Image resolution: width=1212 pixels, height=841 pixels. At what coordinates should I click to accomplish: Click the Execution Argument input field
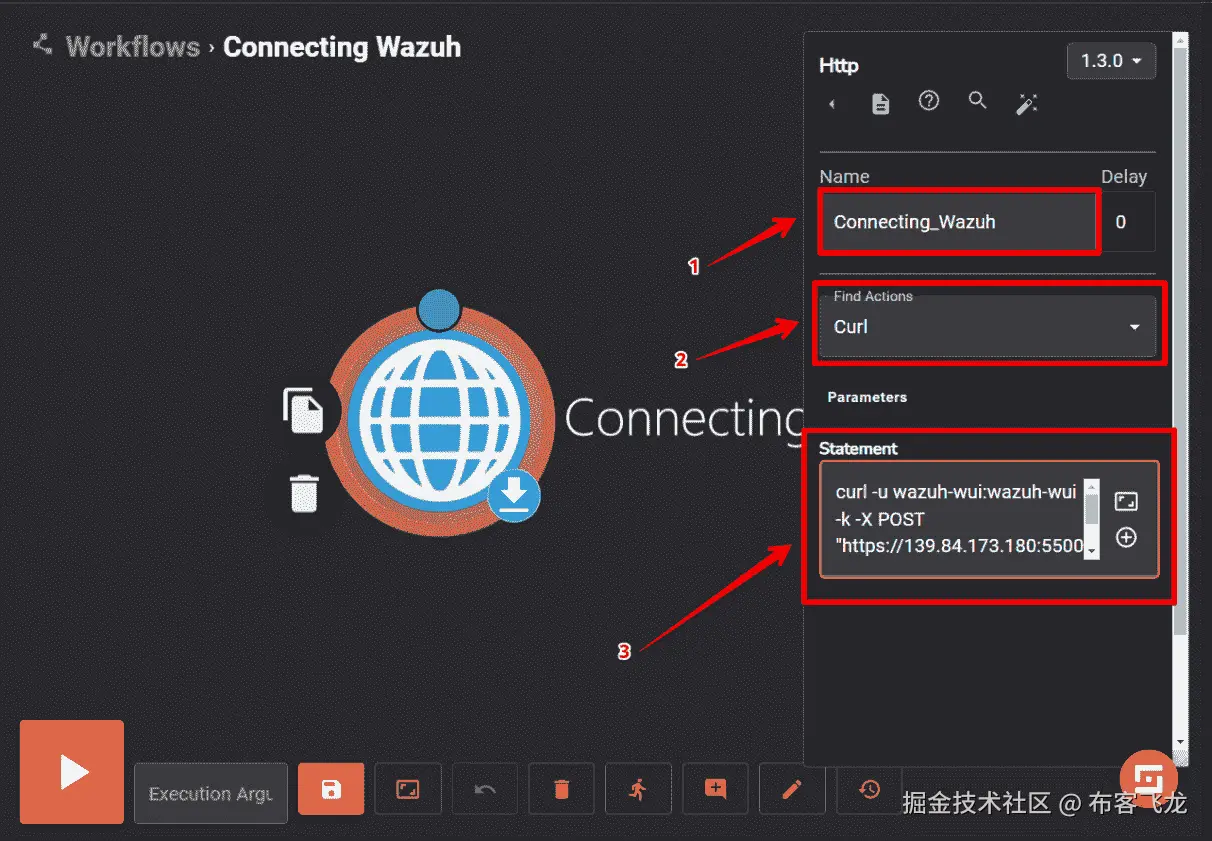point(211,793)
